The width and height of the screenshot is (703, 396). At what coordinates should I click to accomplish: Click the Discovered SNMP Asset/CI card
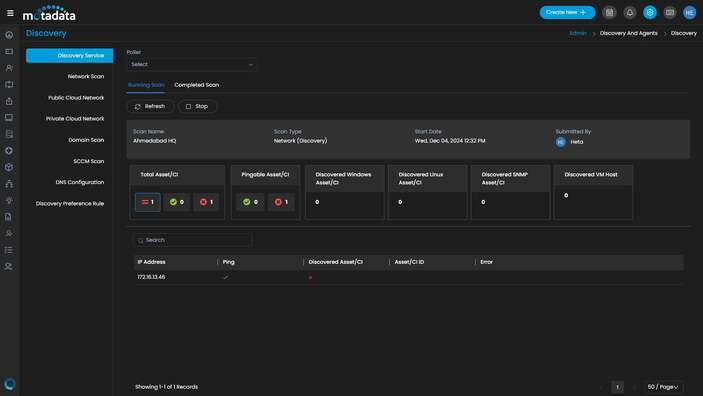[511, 192]
